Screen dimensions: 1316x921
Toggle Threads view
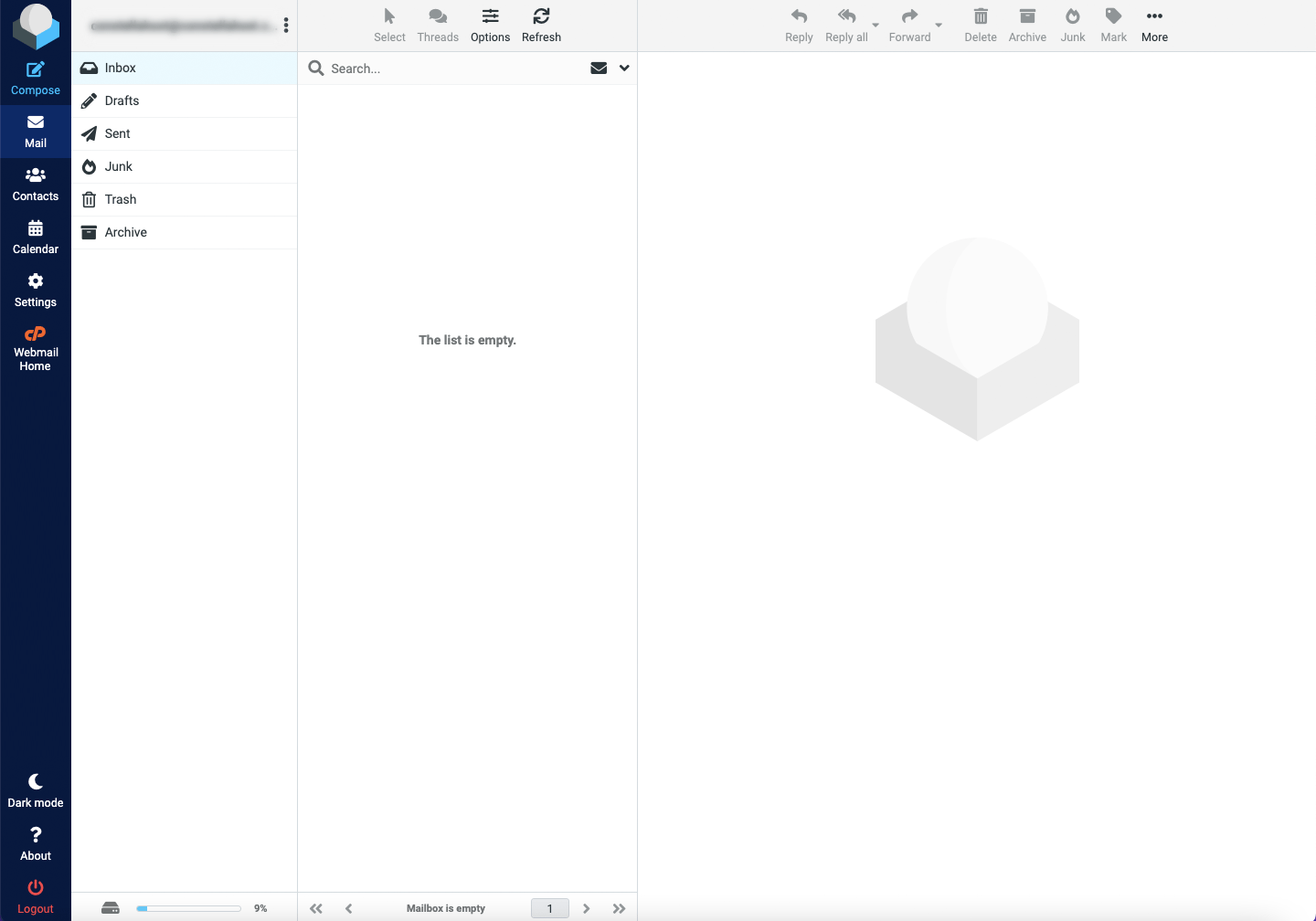coord(438,26)
